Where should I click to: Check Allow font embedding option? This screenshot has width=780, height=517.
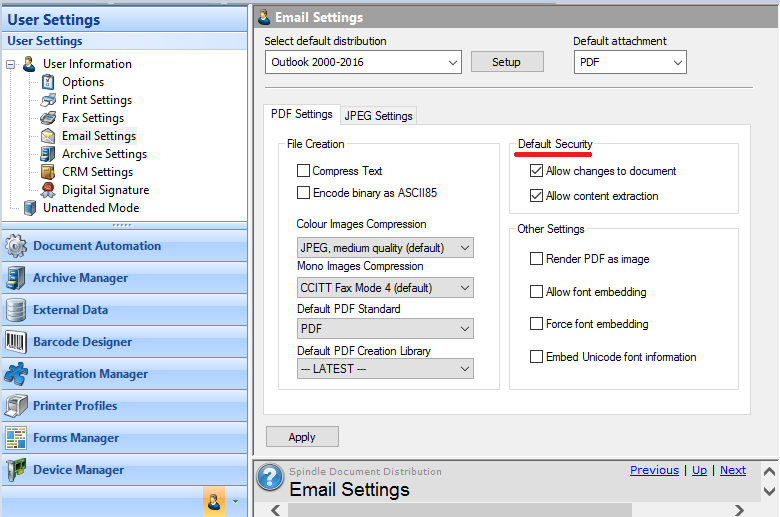[536, 292]
